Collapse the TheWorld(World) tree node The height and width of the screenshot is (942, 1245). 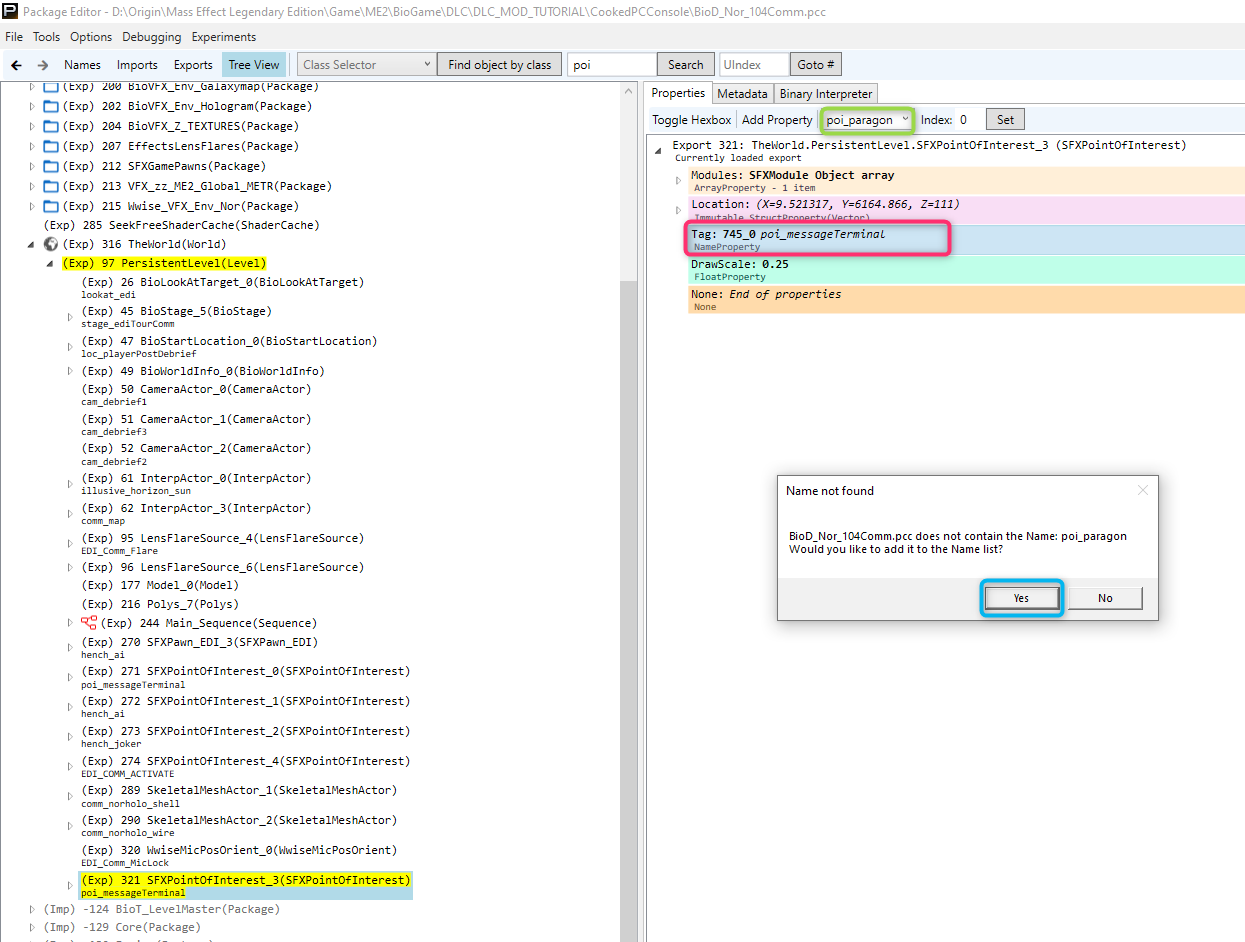click(x=32, y=244)
